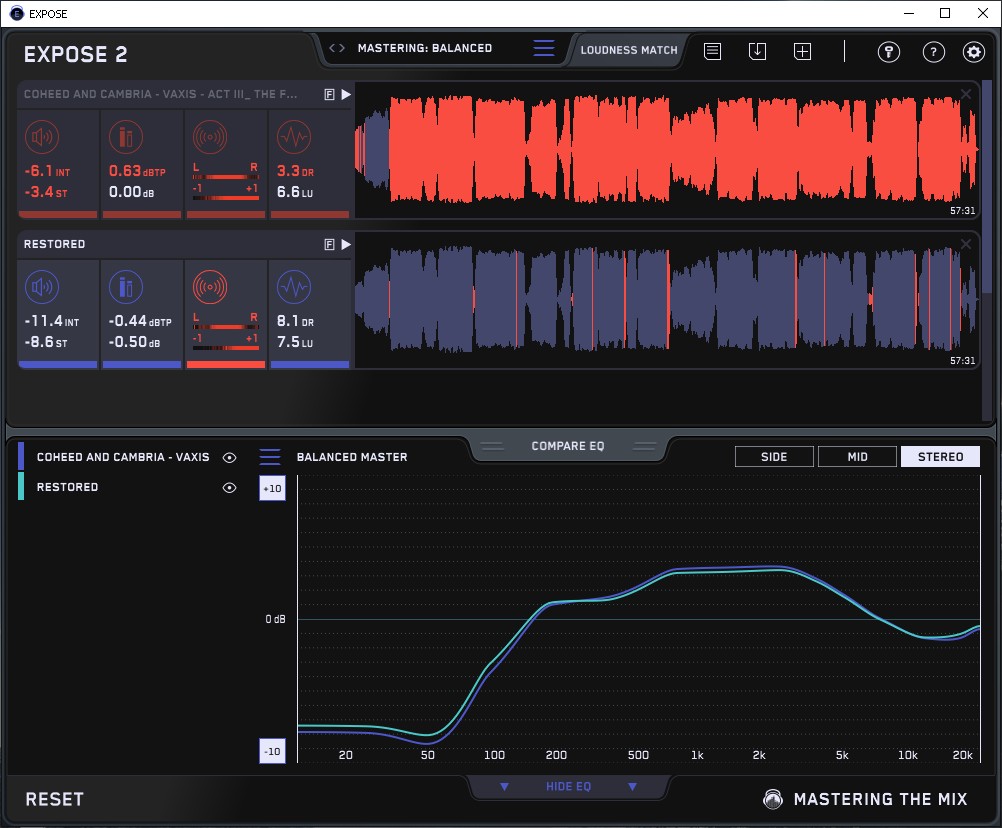1002x828 pixels.
Task: Click the Reset button
Action: (x=54, y=799)
